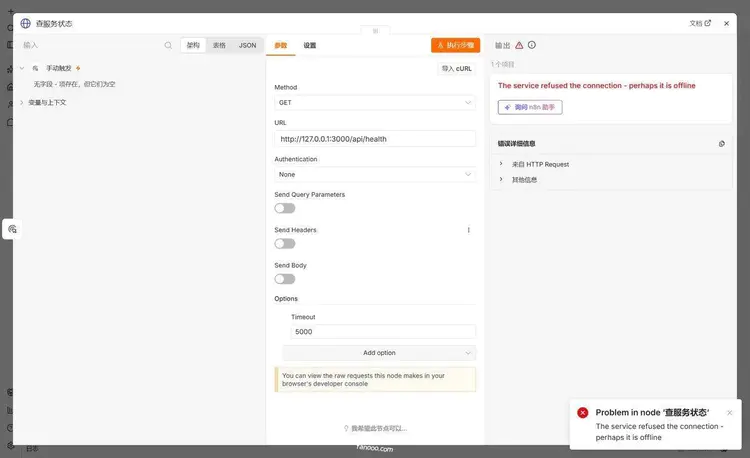Screen dimensions: 750x458
Task: Click the 导入 cURL button
Action: [x=456, y=68]
